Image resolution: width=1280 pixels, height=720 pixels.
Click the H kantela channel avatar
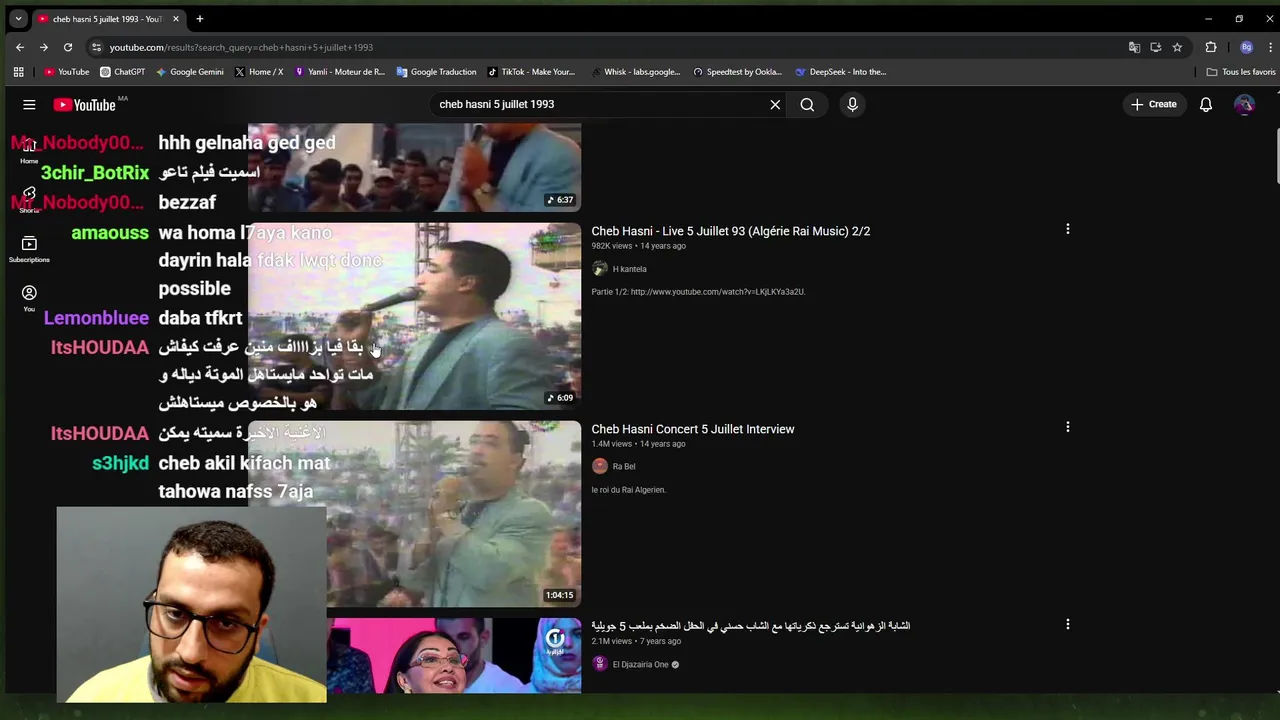coord(599,269)
